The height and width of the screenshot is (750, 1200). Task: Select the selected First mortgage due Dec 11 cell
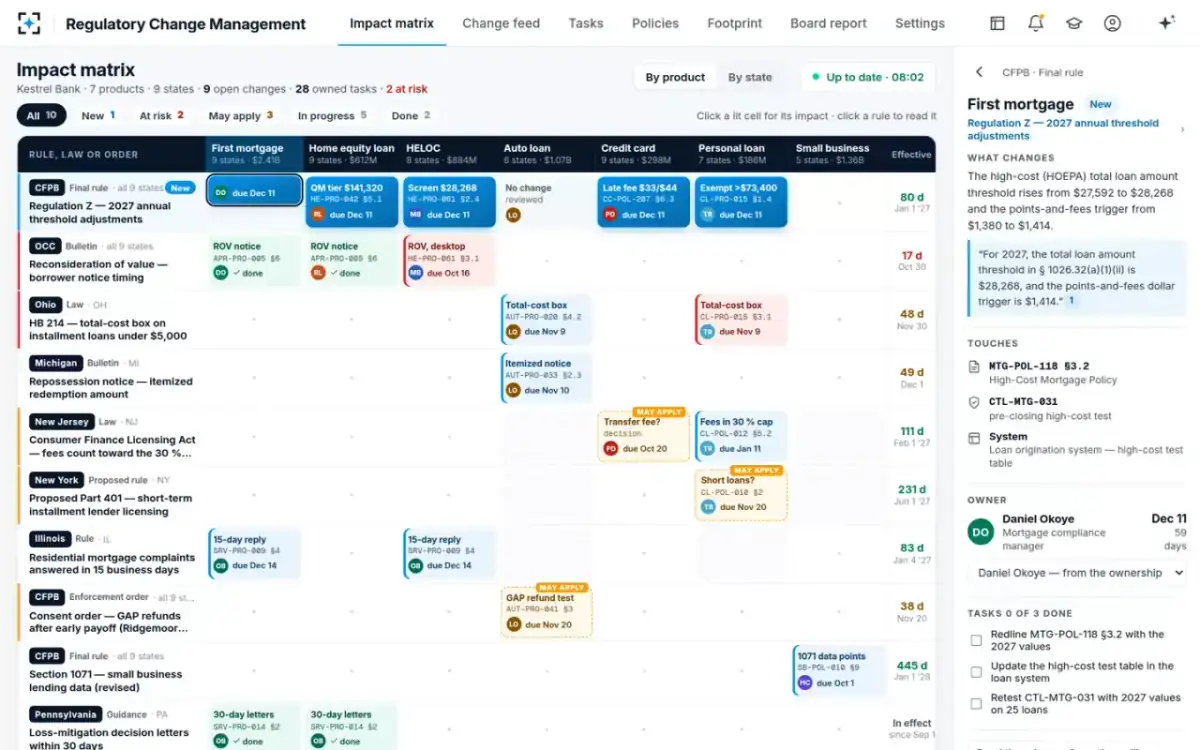pos(254,191)
